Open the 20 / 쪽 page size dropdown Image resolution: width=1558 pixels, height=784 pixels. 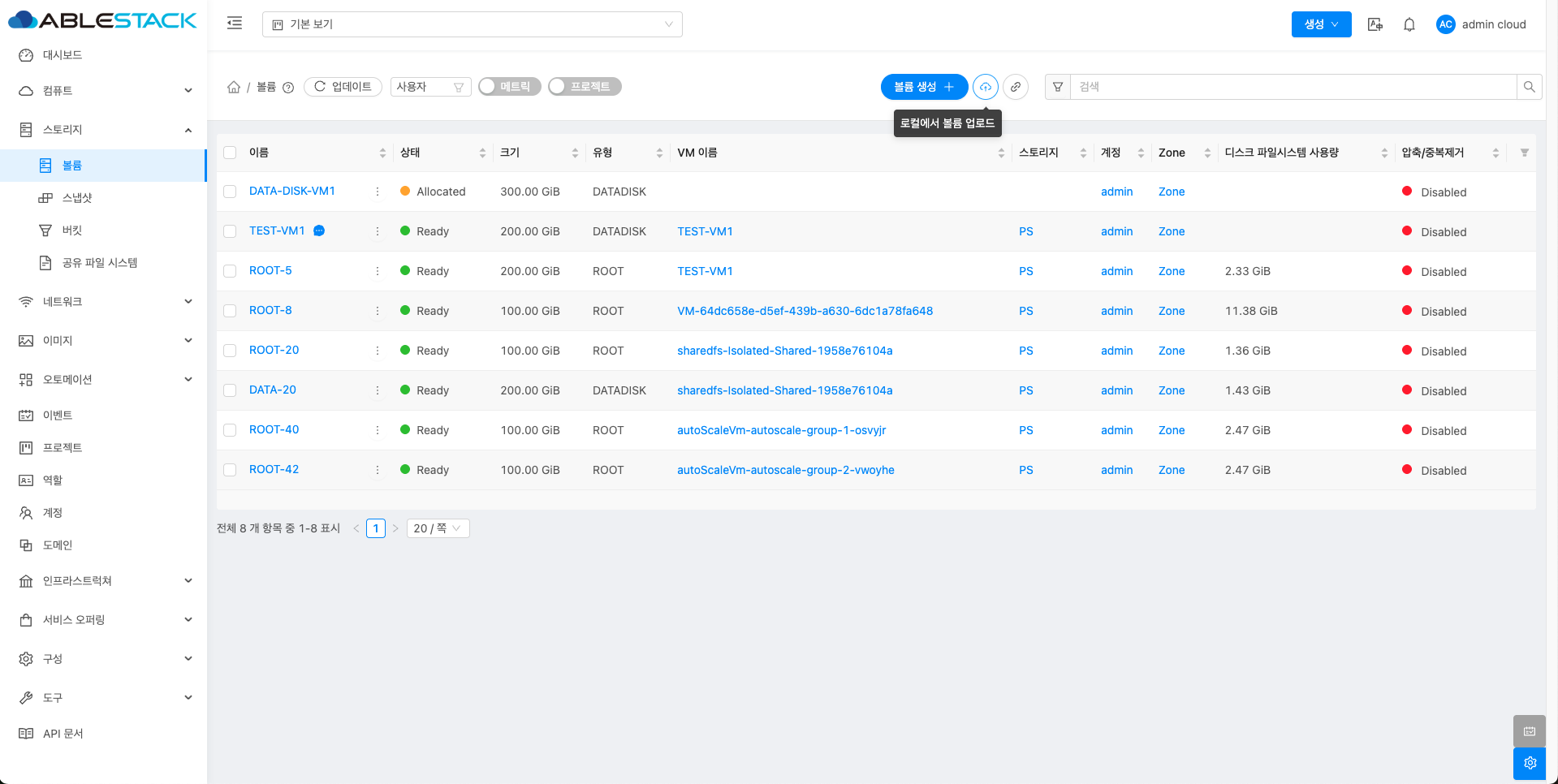coord(438,528)
